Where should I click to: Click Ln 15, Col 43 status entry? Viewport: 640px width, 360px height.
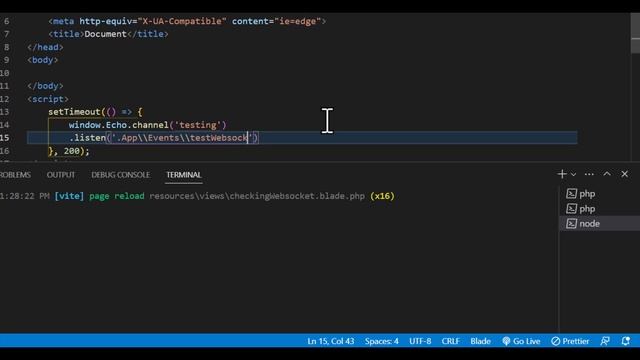pos(331,341)
